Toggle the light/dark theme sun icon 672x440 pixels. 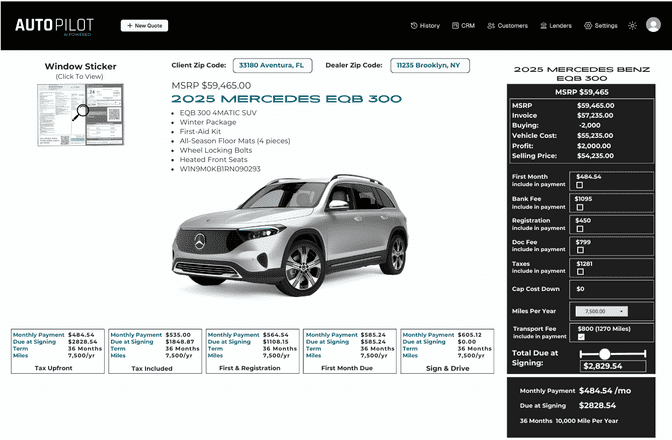click(633, 26)
